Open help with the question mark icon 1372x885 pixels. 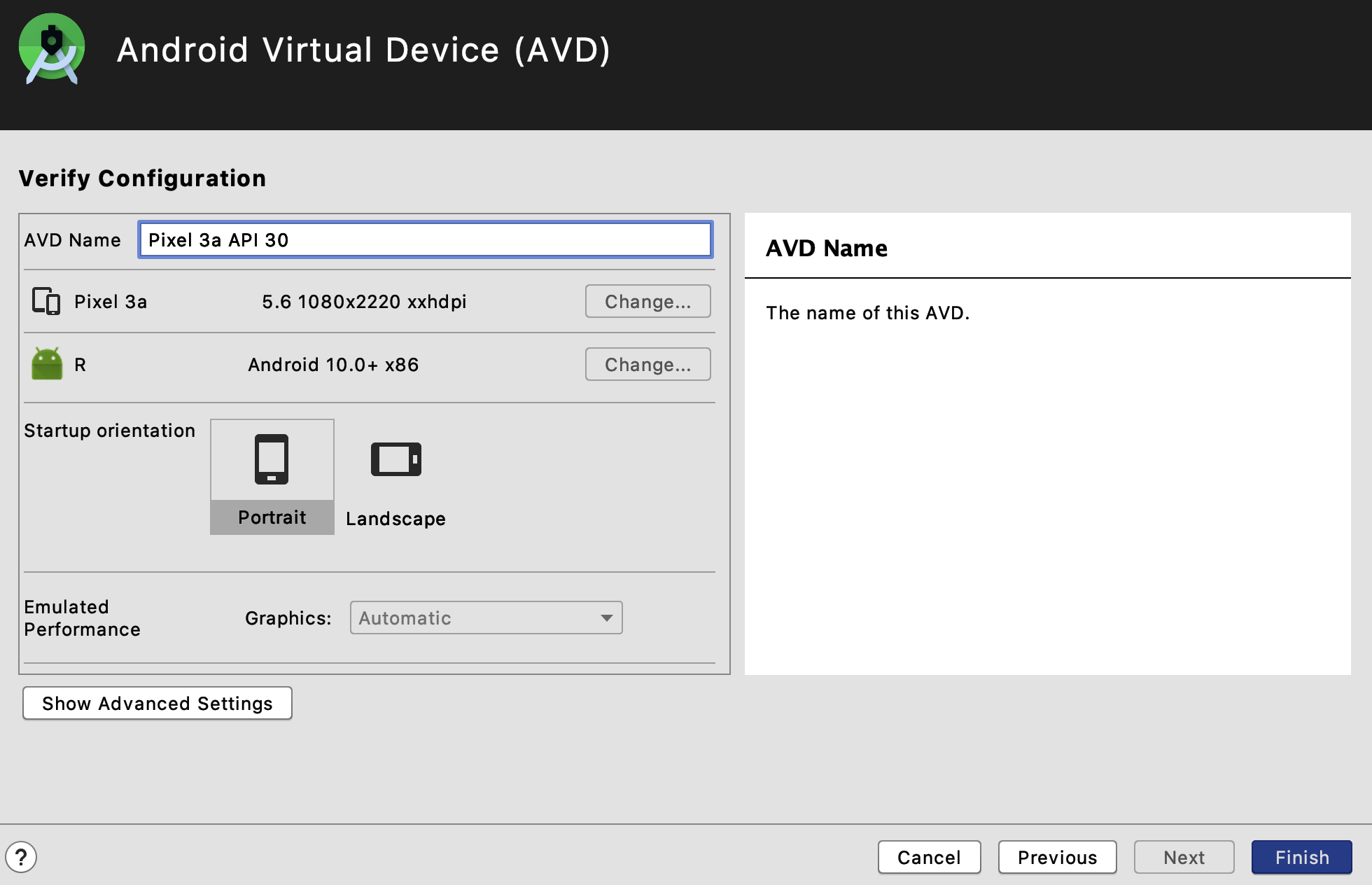point(21,857)
